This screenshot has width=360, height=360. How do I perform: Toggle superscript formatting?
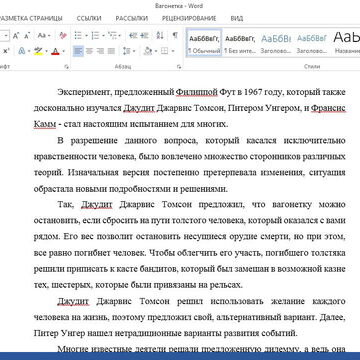[x=6, y=51]
